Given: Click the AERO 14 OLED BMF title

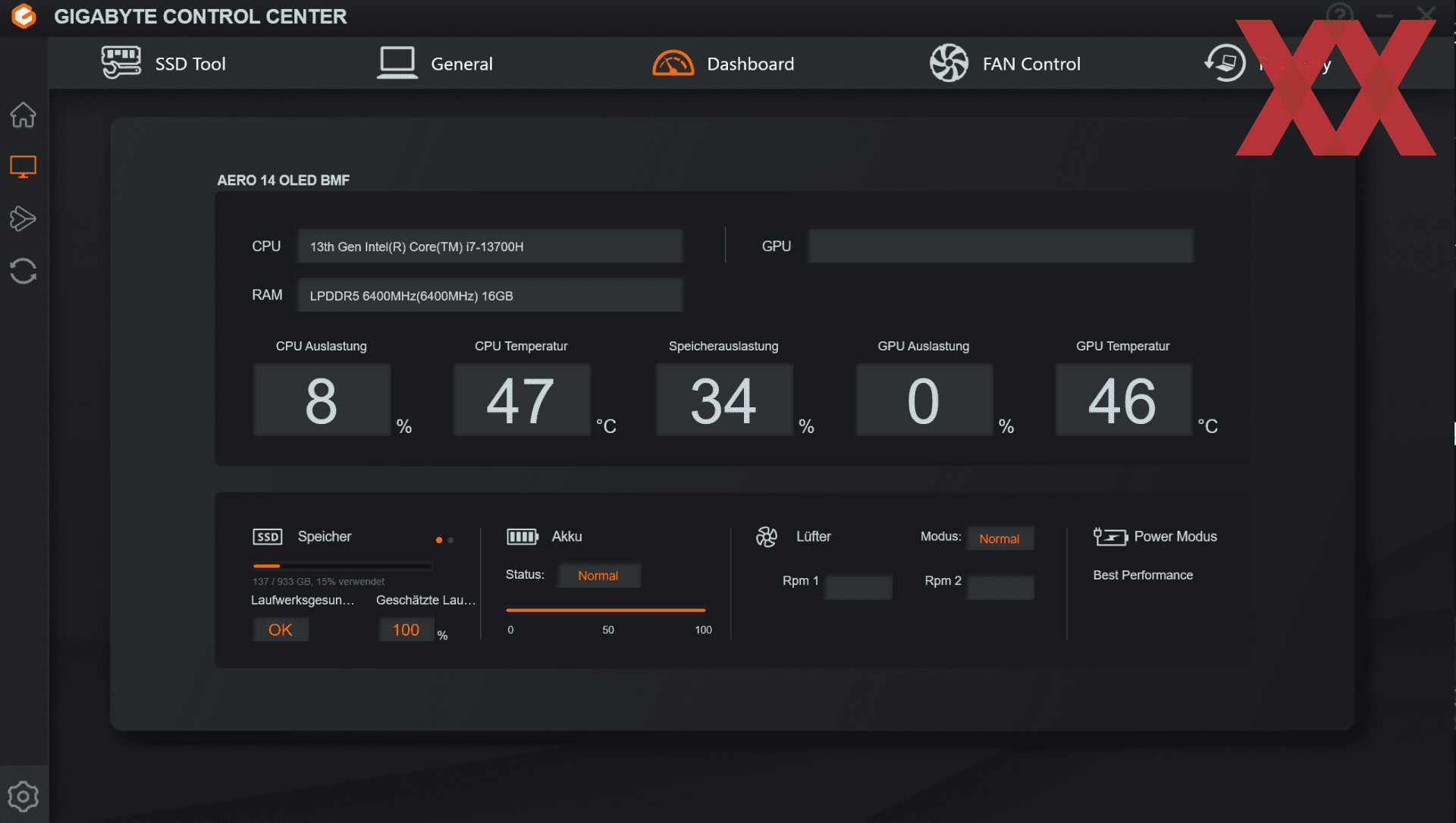Looking at the screenshot, I should pos(284,181).
